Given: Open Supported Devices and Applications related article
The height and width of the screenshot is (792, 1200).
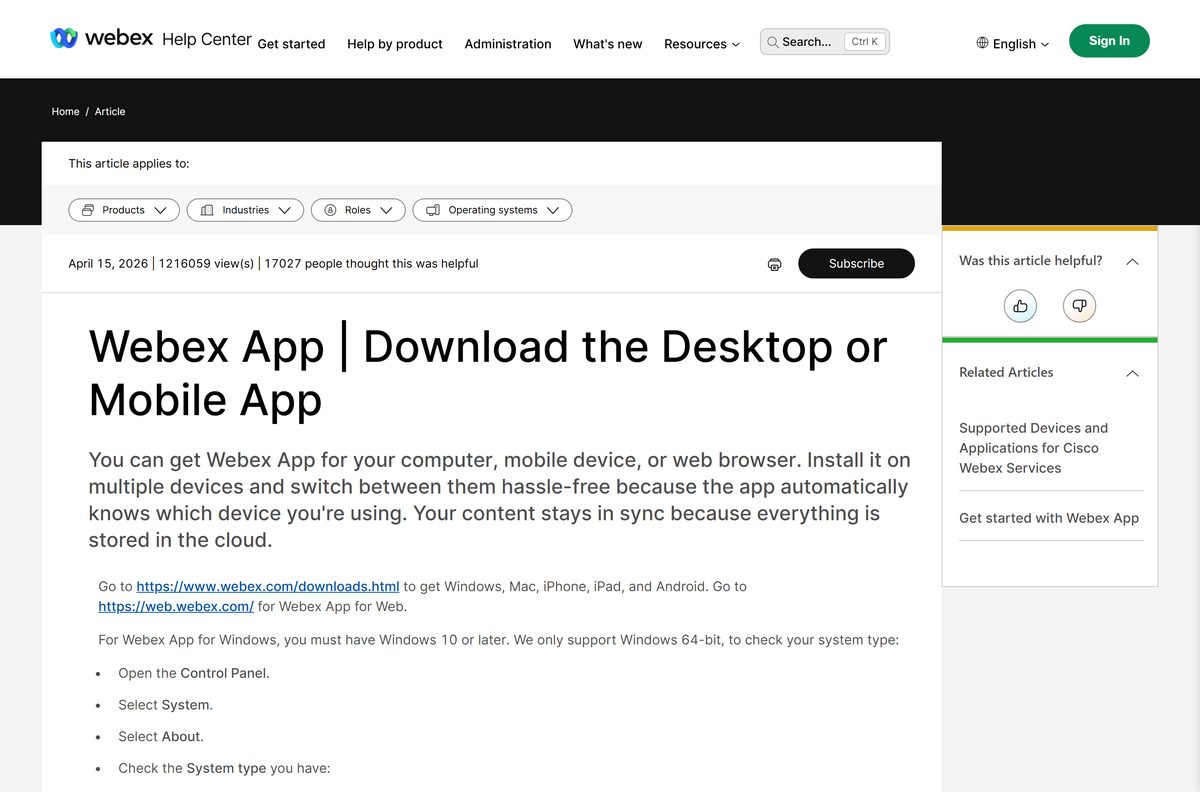Looking at the screenshot, I should [x=1034, y=448].
